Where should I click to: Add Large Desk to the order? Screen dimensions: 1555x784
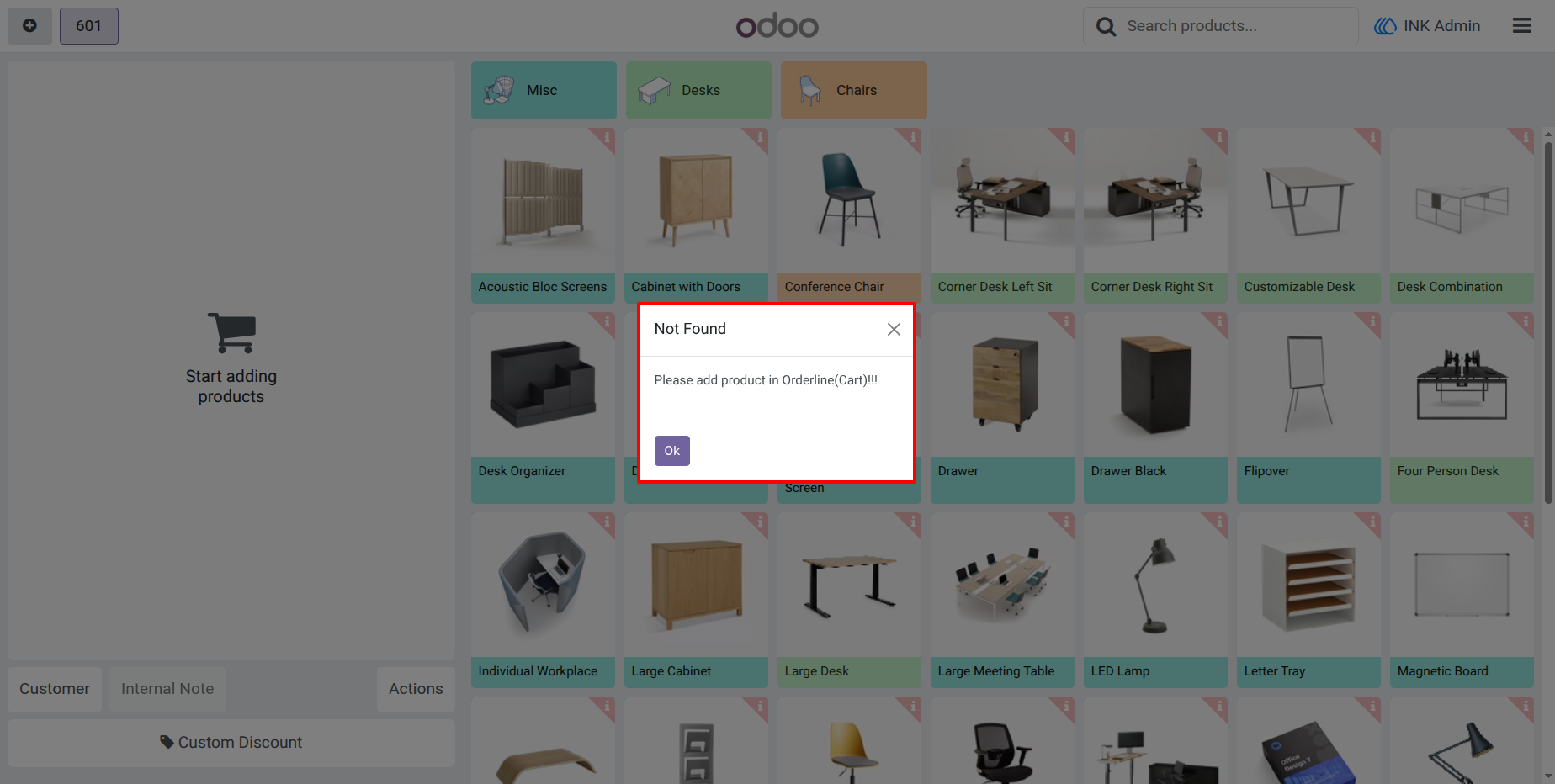coord(849,600)
